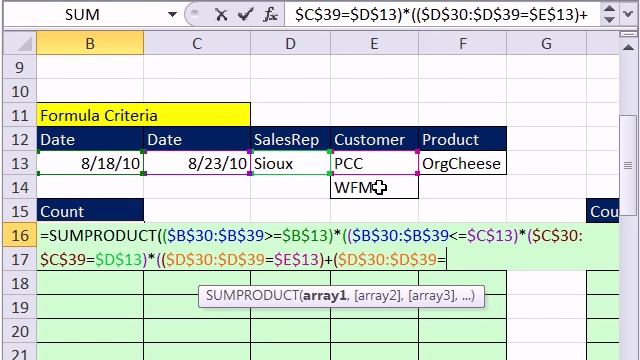
Task: Click the vertical scrollbar up arrow
Action: [628, 47]
